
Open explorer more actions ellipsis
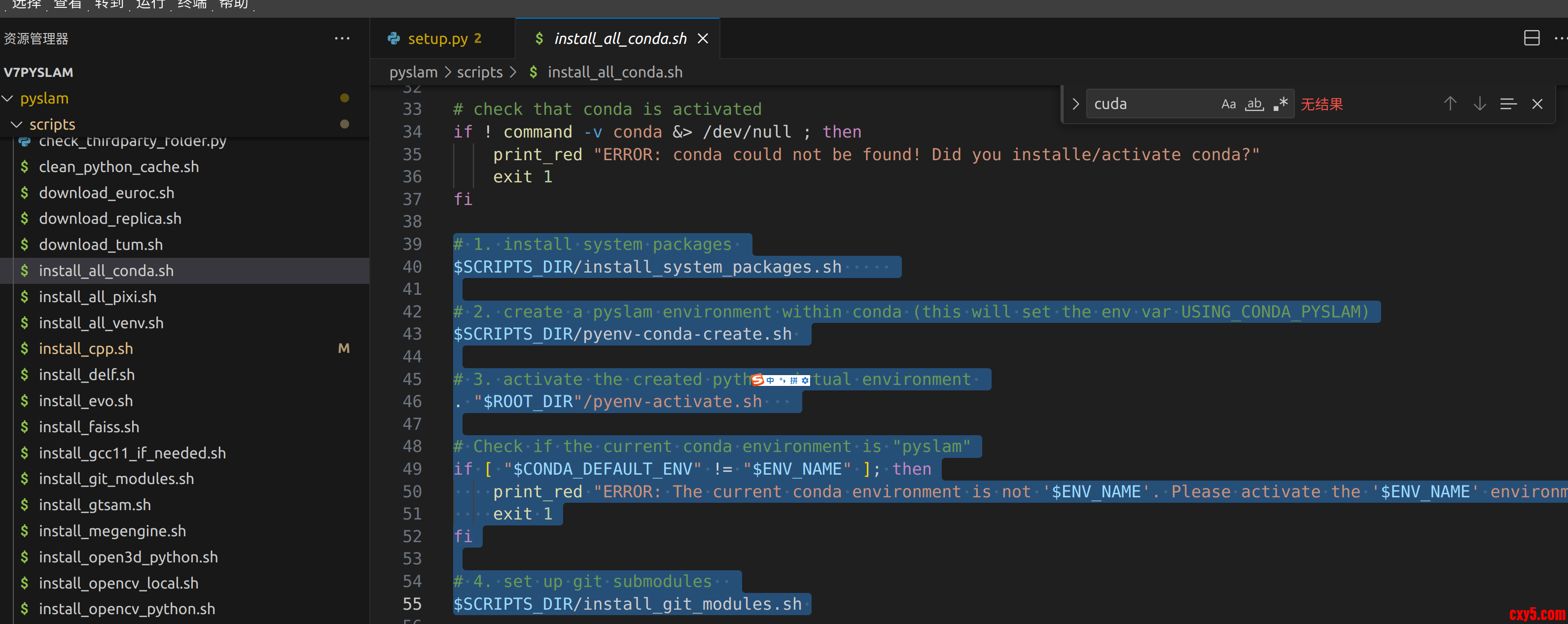click(342, 38)
